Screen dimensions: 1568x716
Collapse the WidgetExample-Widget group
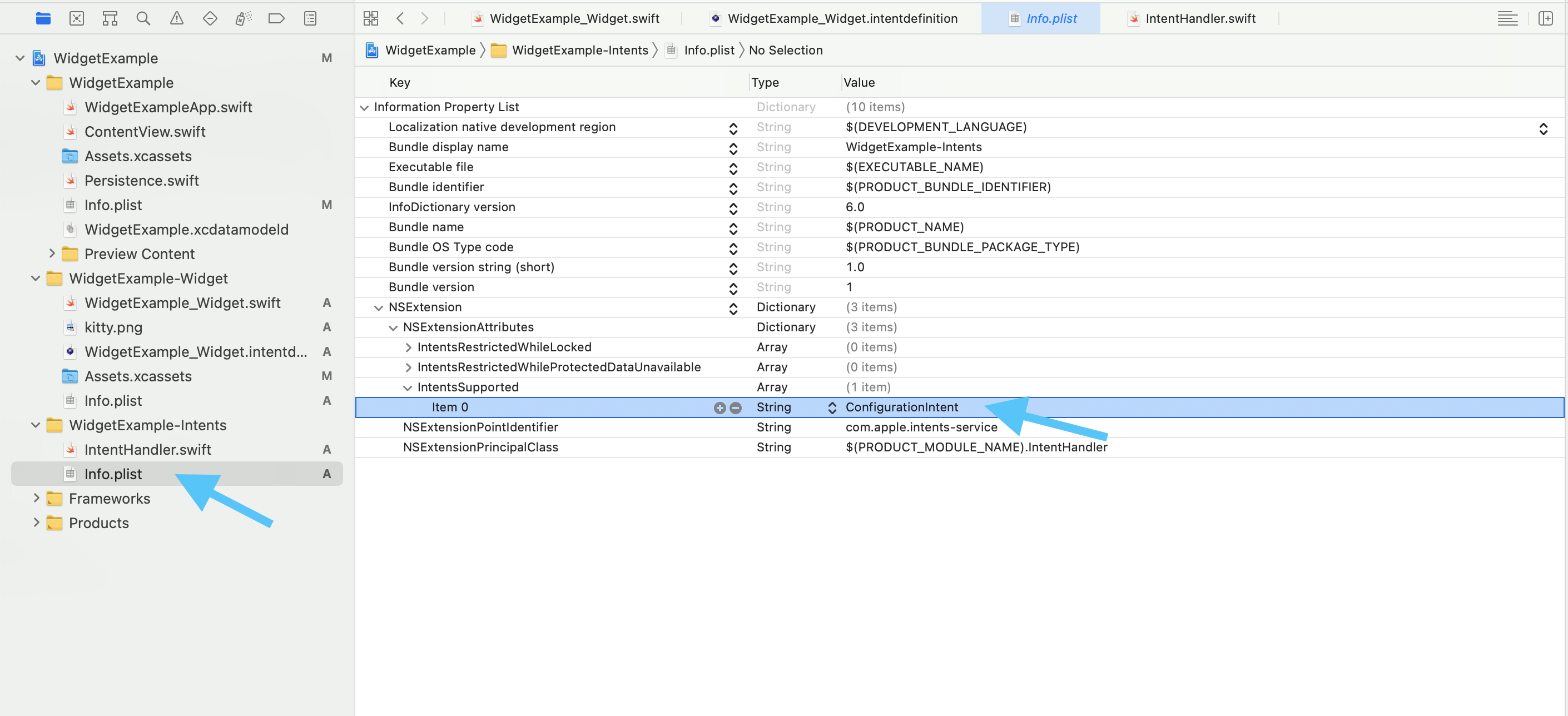36,279
